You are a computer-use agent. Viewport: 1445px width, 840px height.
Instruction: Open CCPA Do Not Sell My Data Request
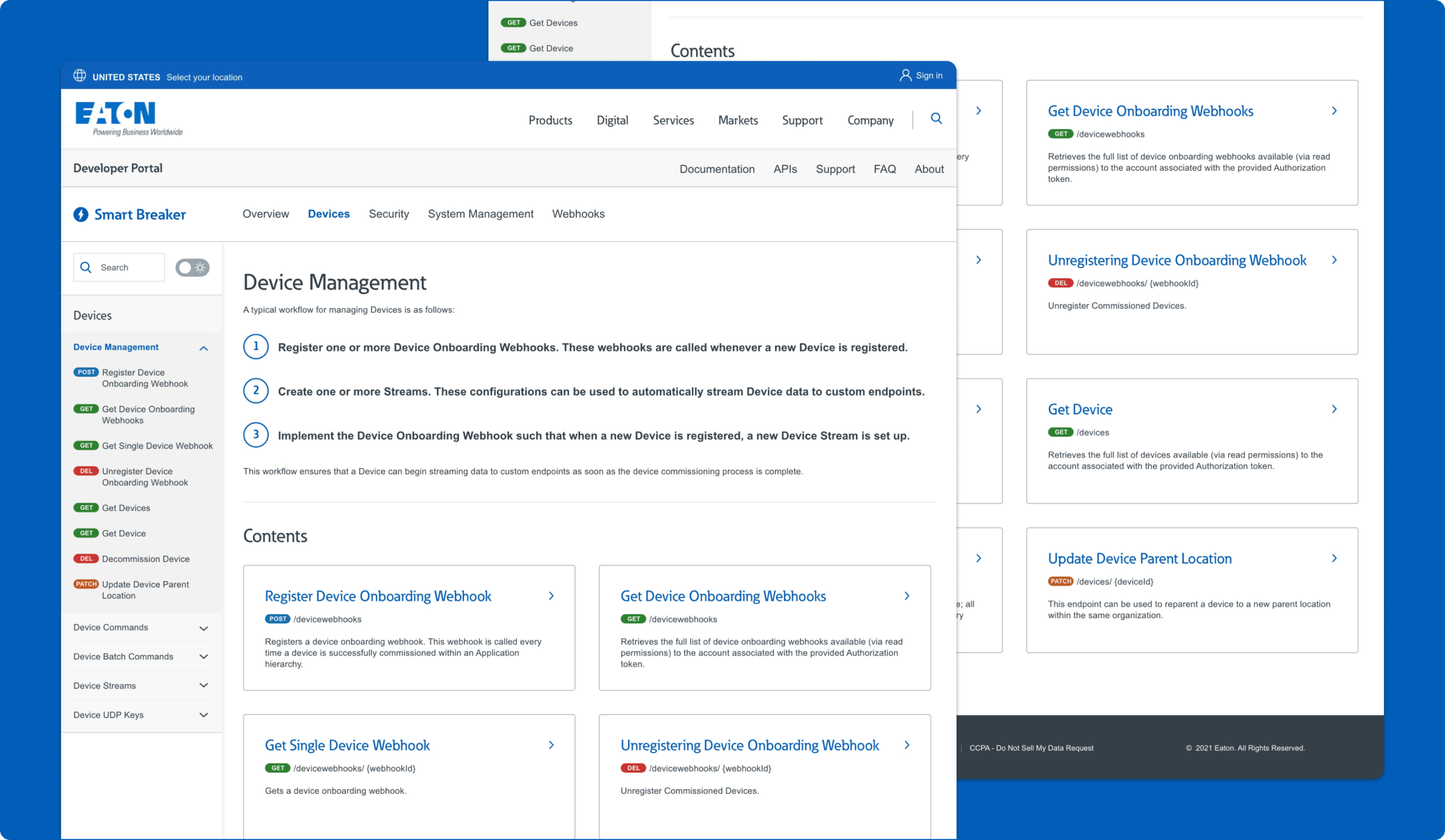click(x=1031, y=747)
